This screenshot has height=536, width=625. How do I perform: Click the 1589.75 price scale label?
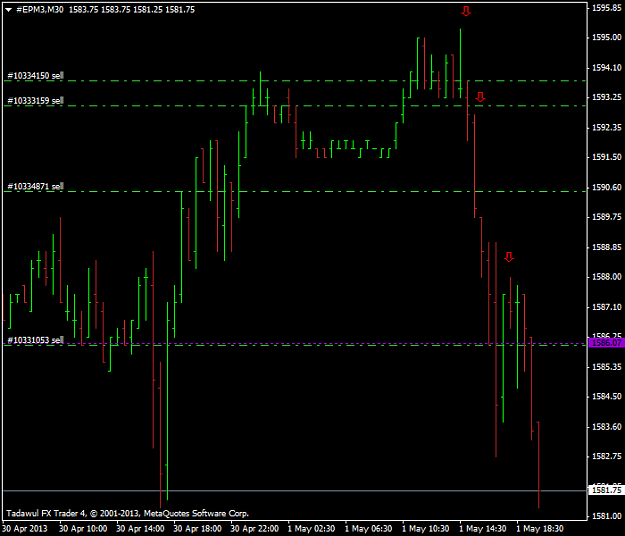tap(607, 217)
